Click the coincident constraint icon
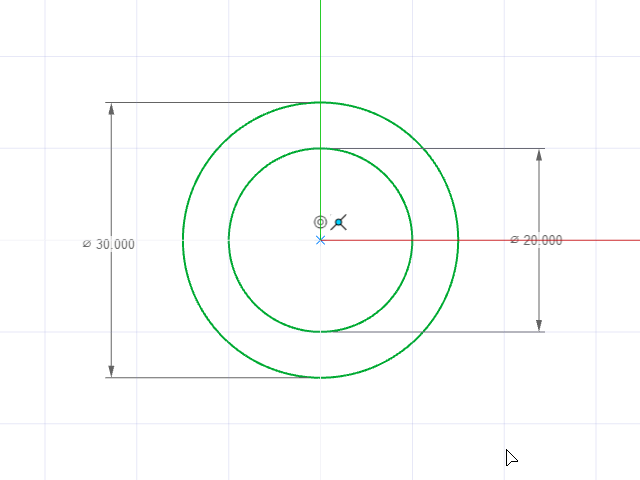This screenshot has width=640, height=480. [339, 222]
